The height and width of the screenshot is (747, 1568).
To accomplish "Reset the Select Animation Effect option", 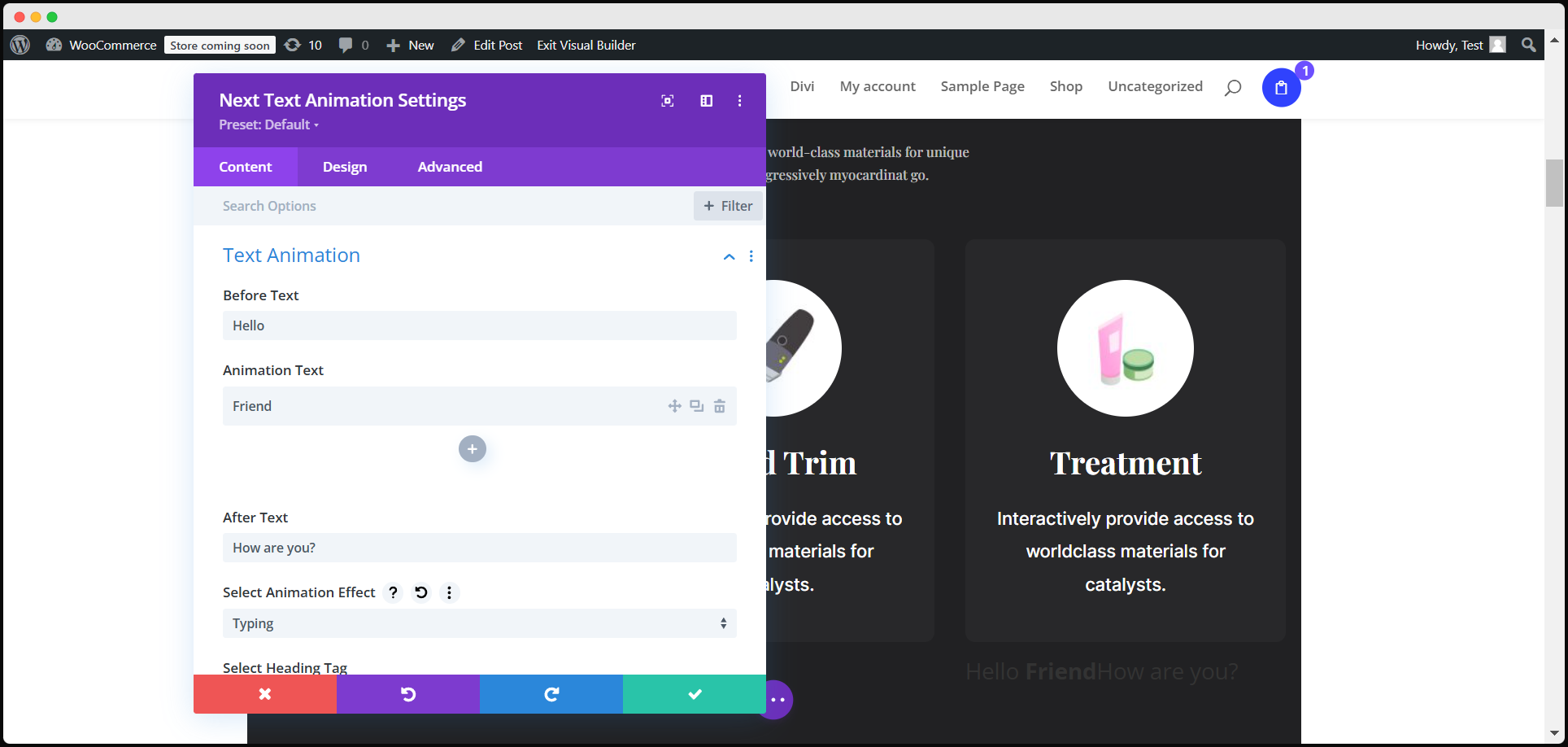I will coord(421,592).
